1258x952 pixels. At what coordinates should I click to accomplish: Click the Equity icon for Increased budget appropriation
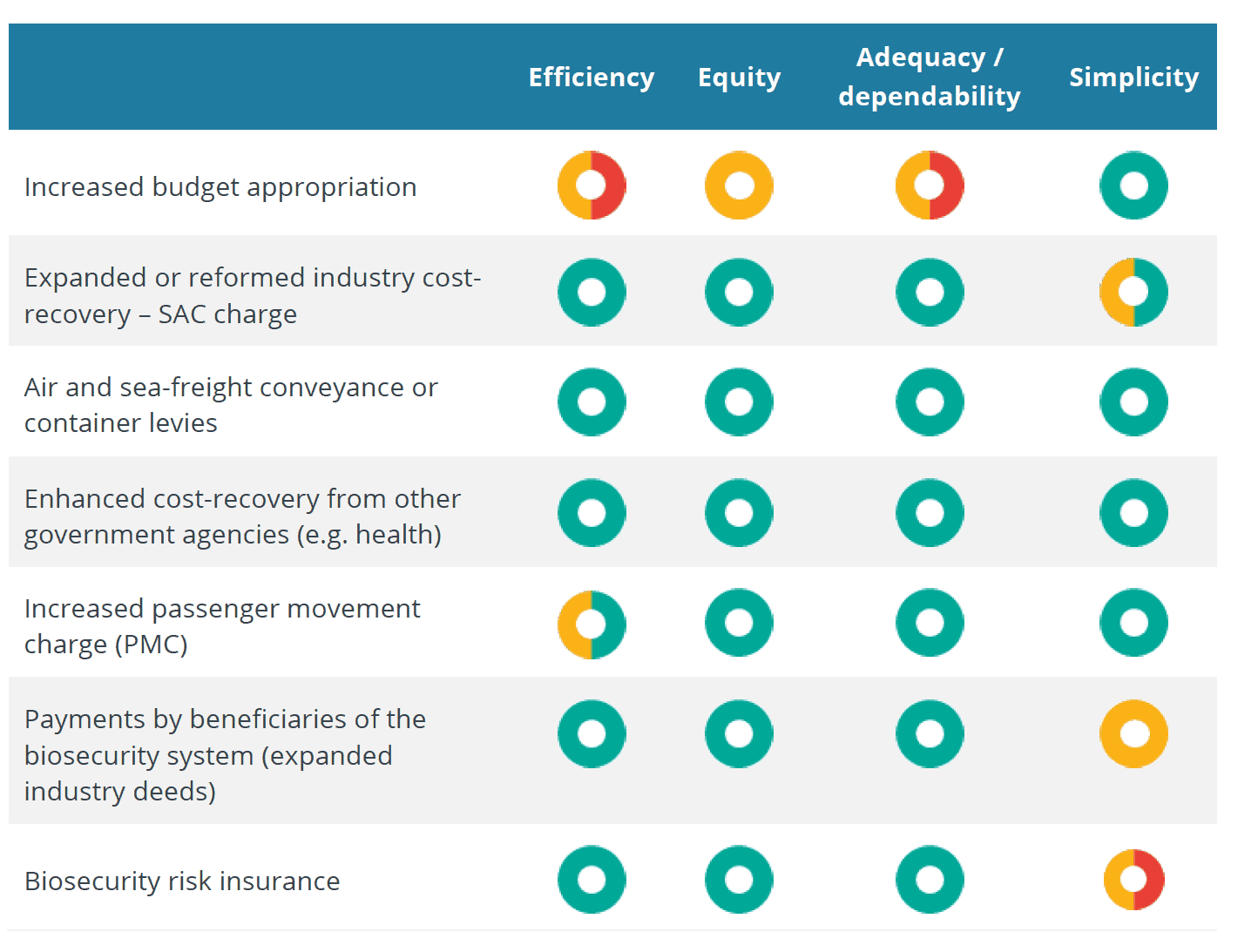(x=739, y=186)
